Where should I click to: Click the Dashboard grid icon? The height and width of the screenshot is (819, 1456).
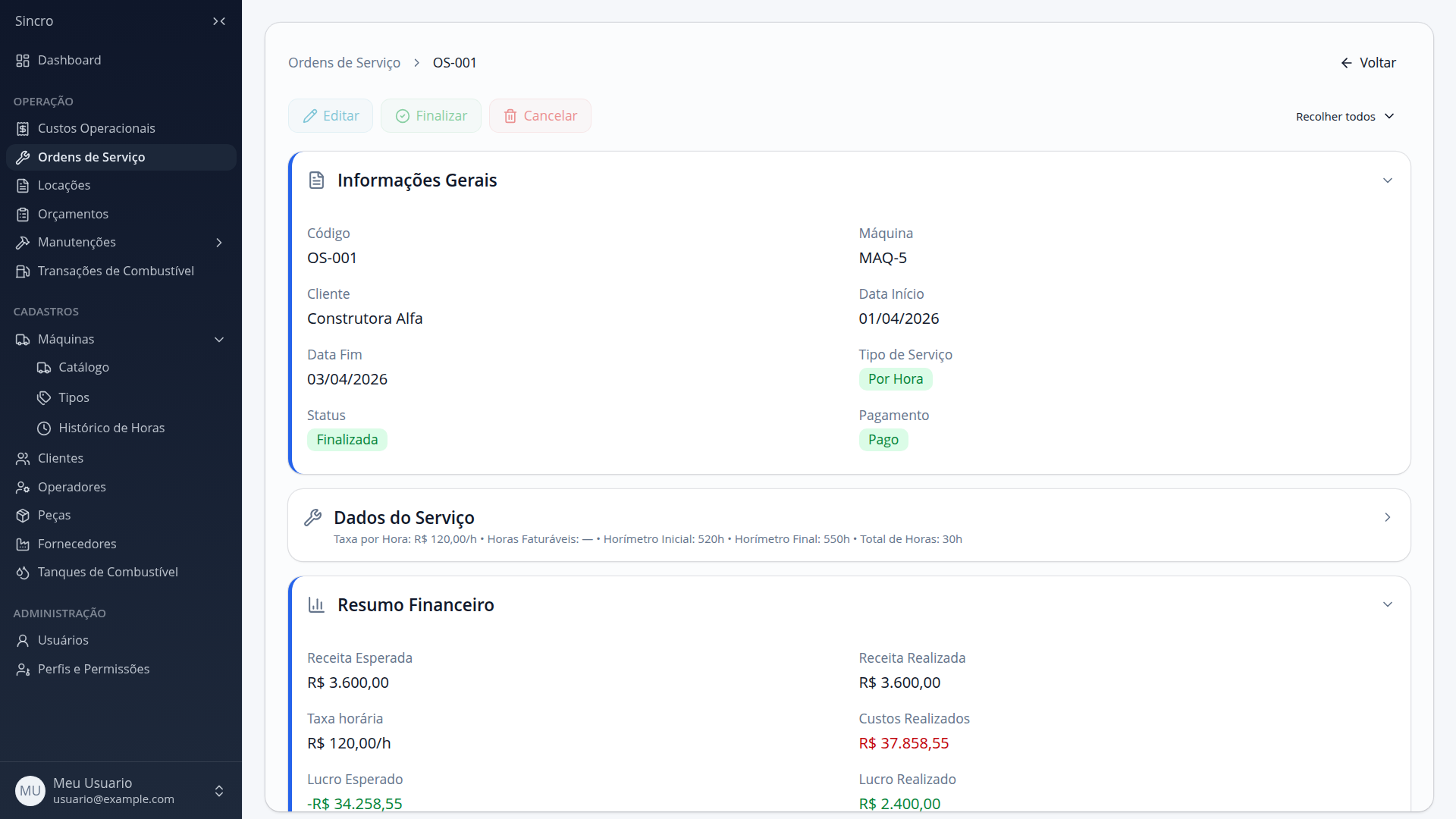click(x=23, y=61)
